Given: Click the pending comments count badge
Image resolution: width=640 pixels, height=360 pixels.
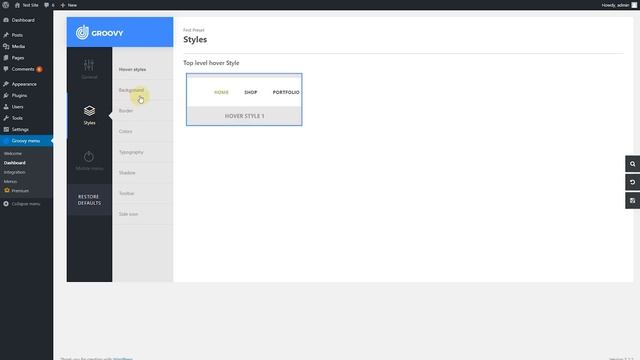Looking at the screenshot, I should (39, 69).
